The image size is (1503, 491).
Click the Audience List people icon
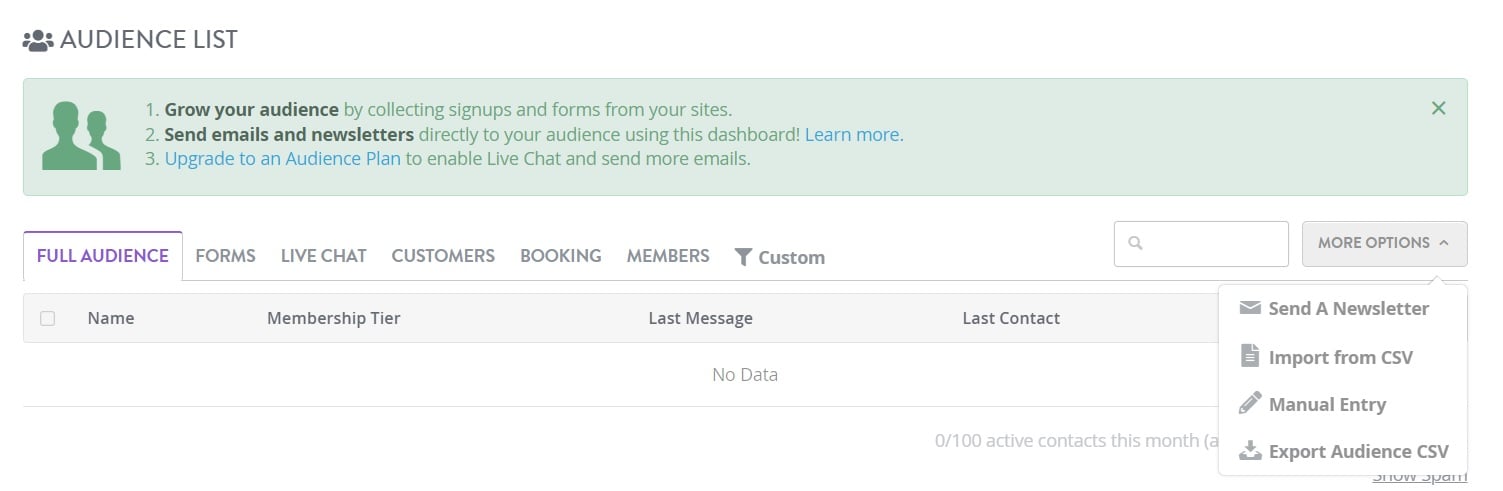38,41
